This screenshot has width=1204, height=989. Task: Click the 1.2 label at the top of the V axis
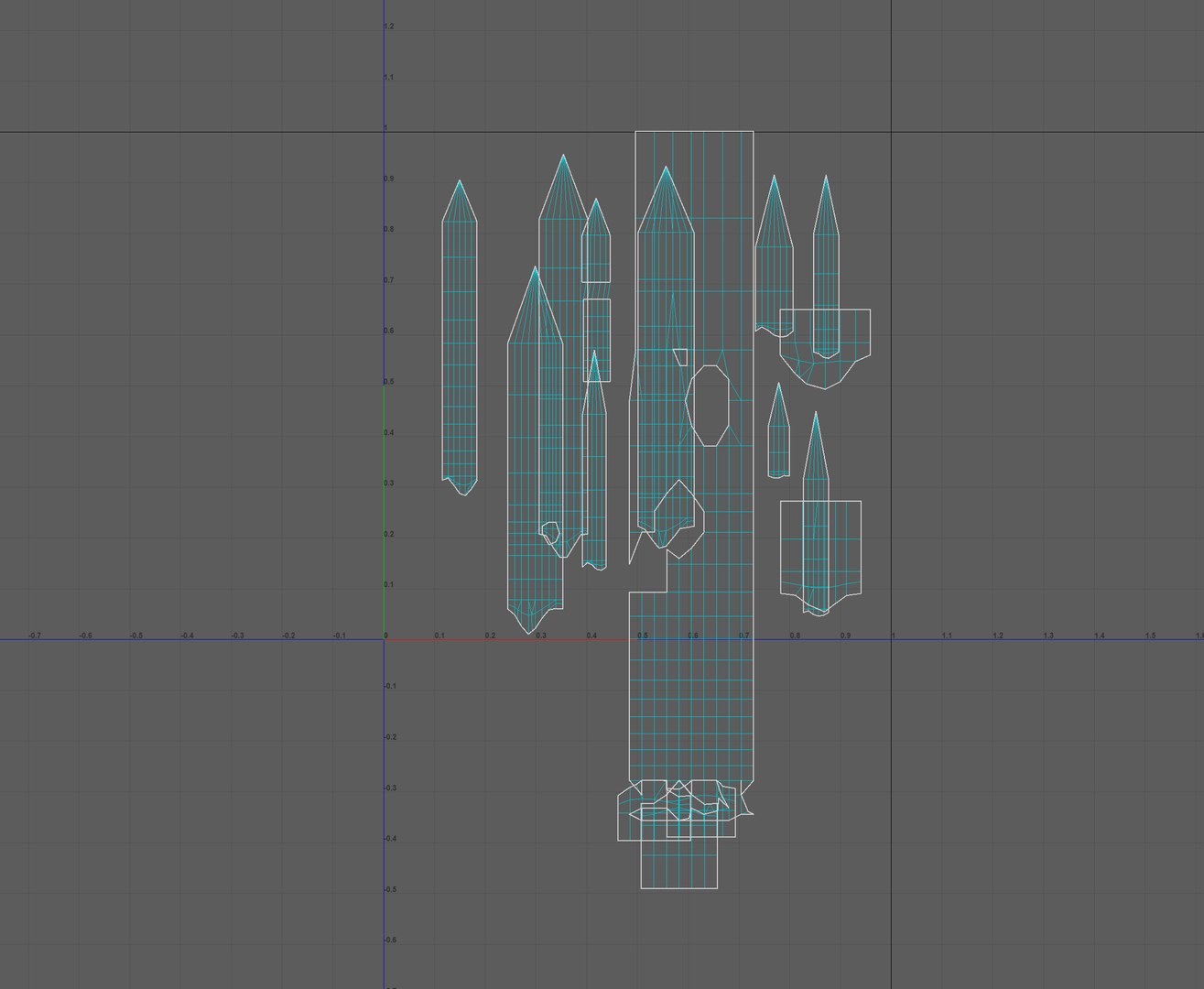[389, 27]
